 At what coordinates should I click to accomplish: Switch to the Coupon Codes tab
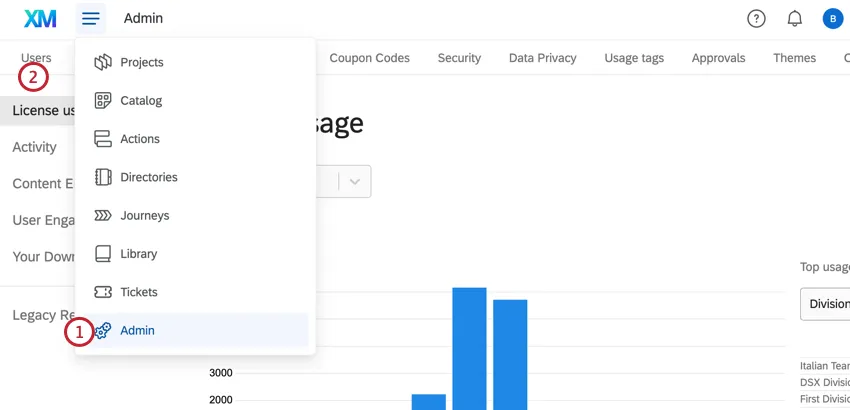tap(370, 58)
